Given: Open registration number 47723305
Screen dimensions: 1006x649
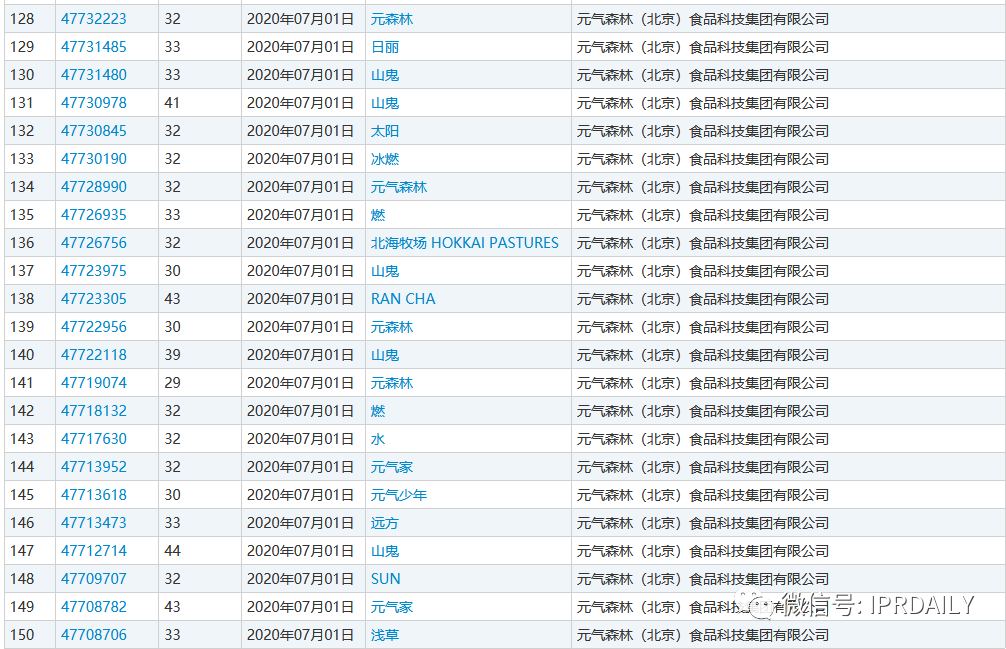Looking at the screenshot, I should (94, 299).
